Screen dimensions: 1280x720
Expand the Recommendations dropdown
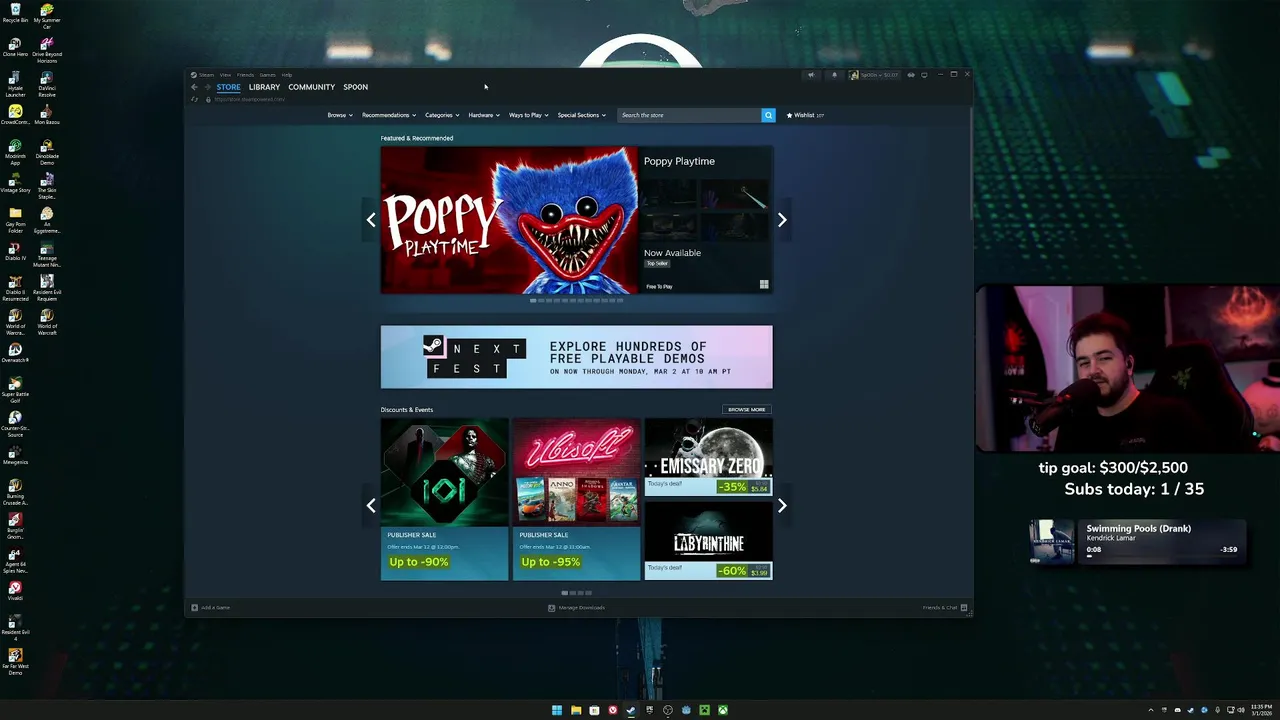pyautogui.click(x=389, y=115)
